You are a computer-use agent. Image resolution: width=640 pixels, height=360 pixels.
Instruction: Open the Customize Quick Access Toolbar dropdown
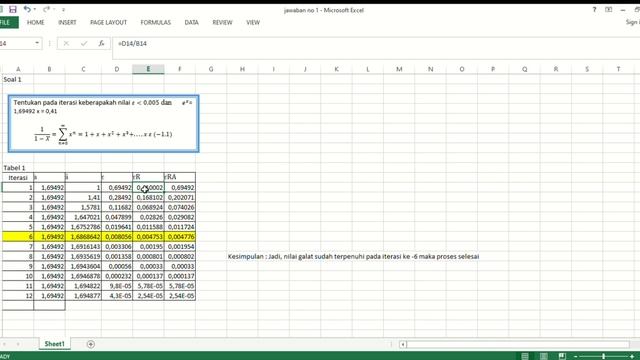[x=63, y=9]
